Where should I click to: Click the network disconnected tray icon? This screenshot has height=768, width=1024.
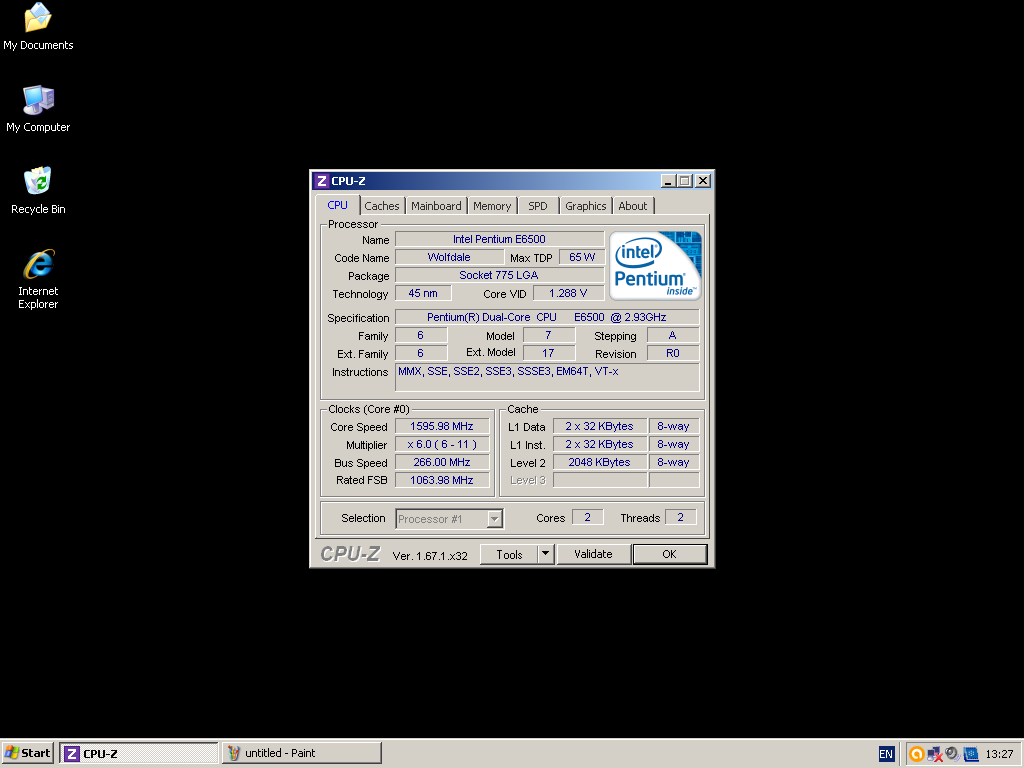tap(935, 754)
